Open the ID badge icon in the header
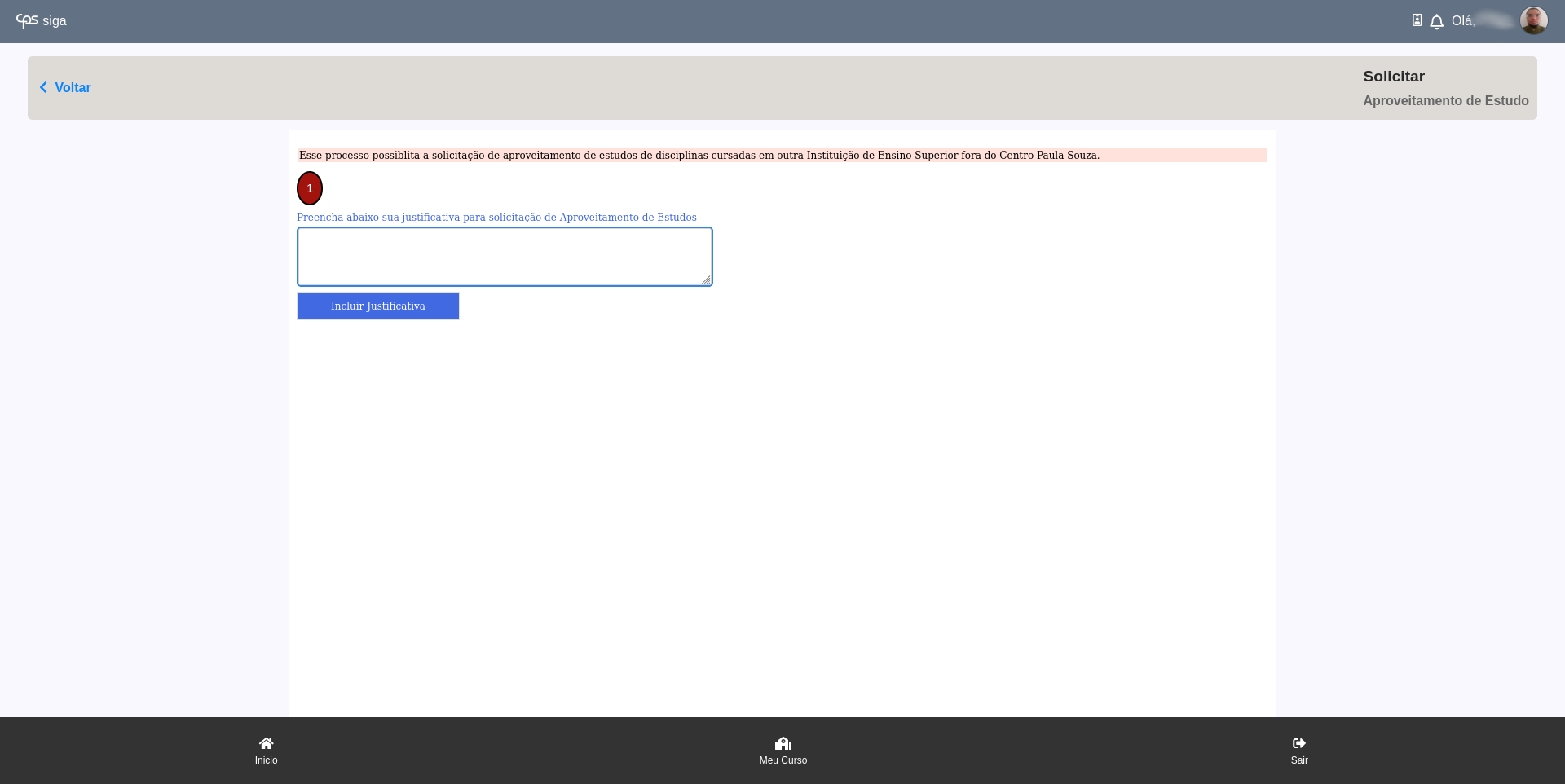1565x784 pixels. (x=1417, y=20)
